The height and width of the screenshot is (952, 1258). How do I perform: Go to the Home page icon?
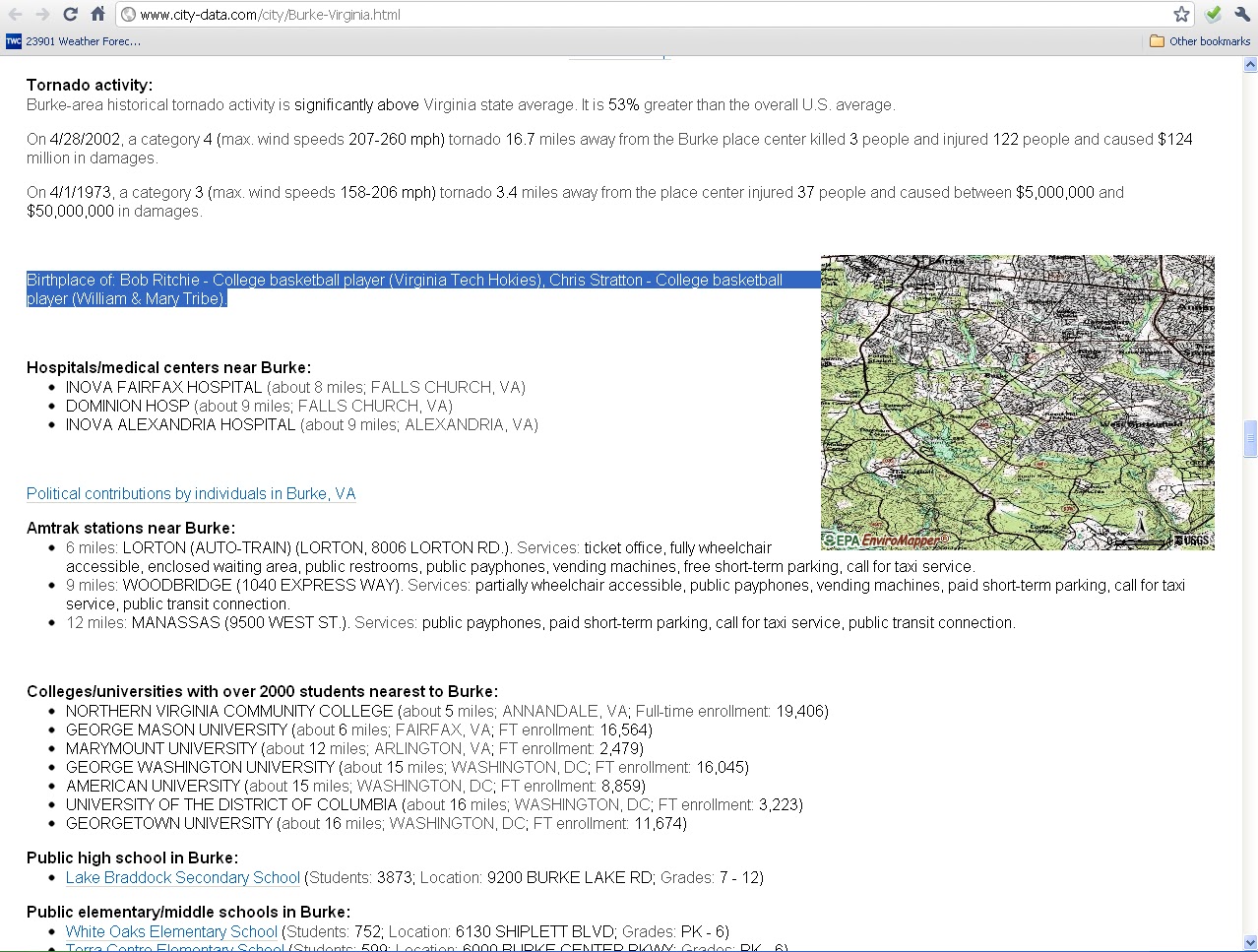97,14
